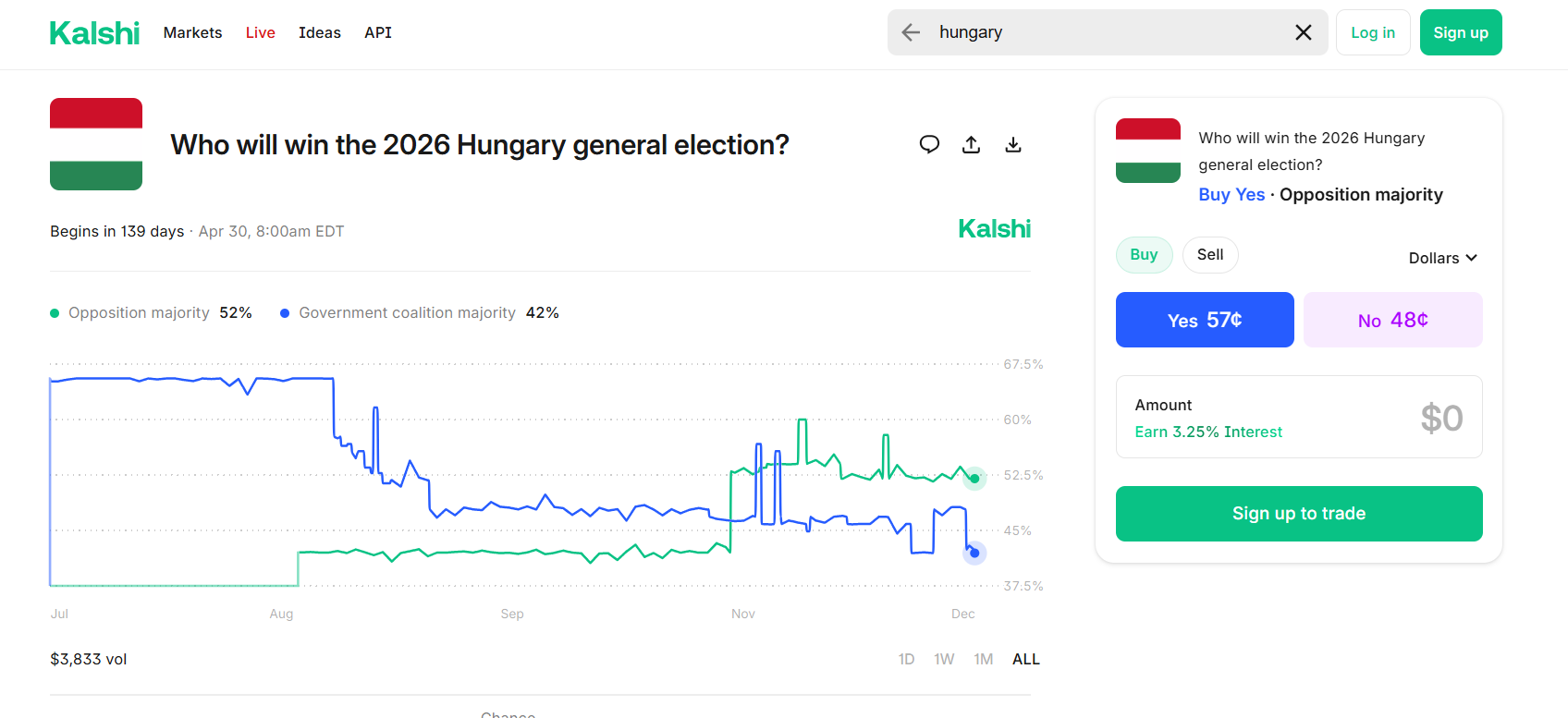The height and width of the screenshot is (718, 1568).
Task: Clear the search text with X
Action: tap(1303, 32)
